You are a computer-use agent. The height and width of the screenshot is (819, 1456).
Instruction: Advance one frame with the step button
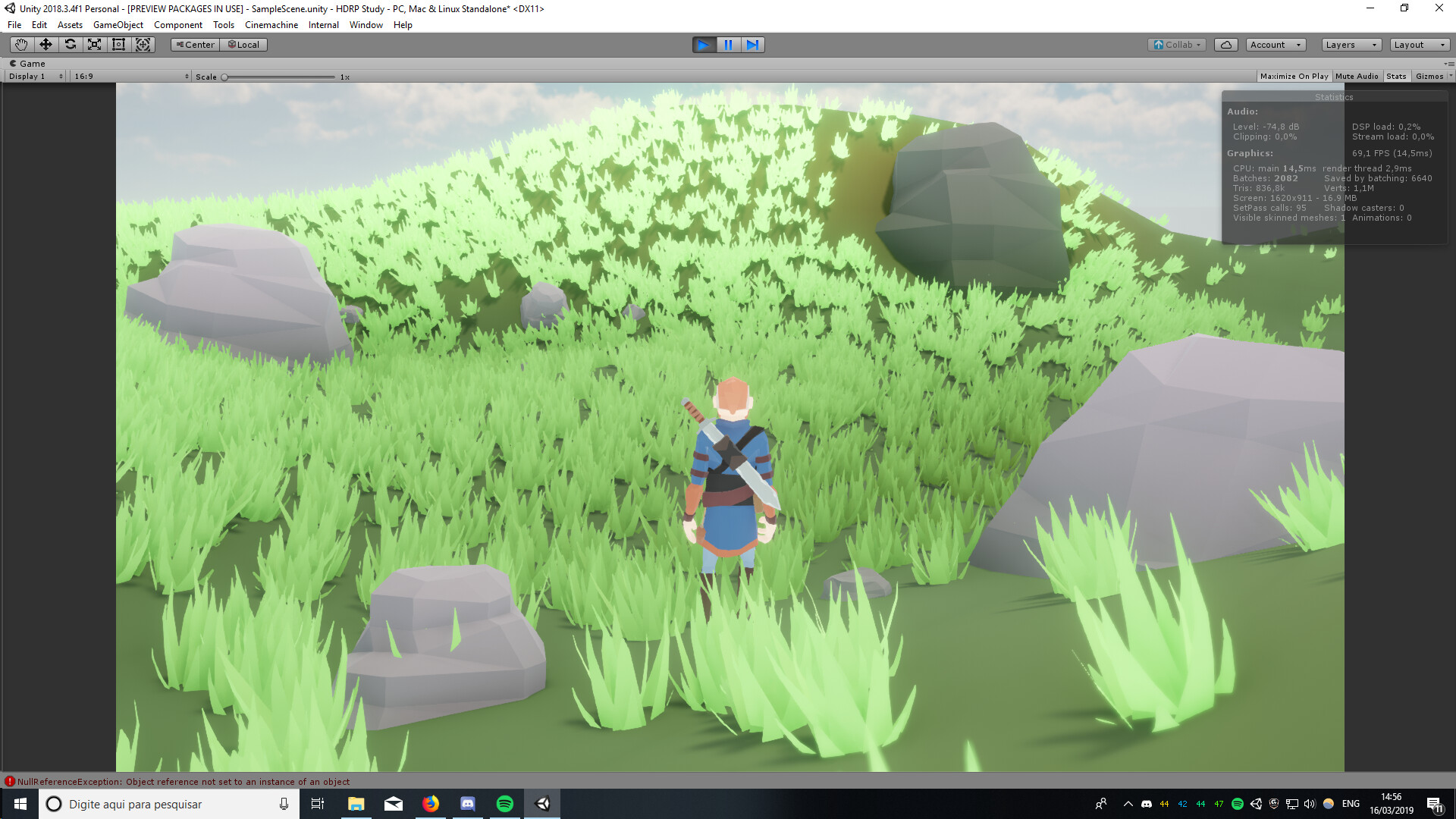click(x=752, y=45)
